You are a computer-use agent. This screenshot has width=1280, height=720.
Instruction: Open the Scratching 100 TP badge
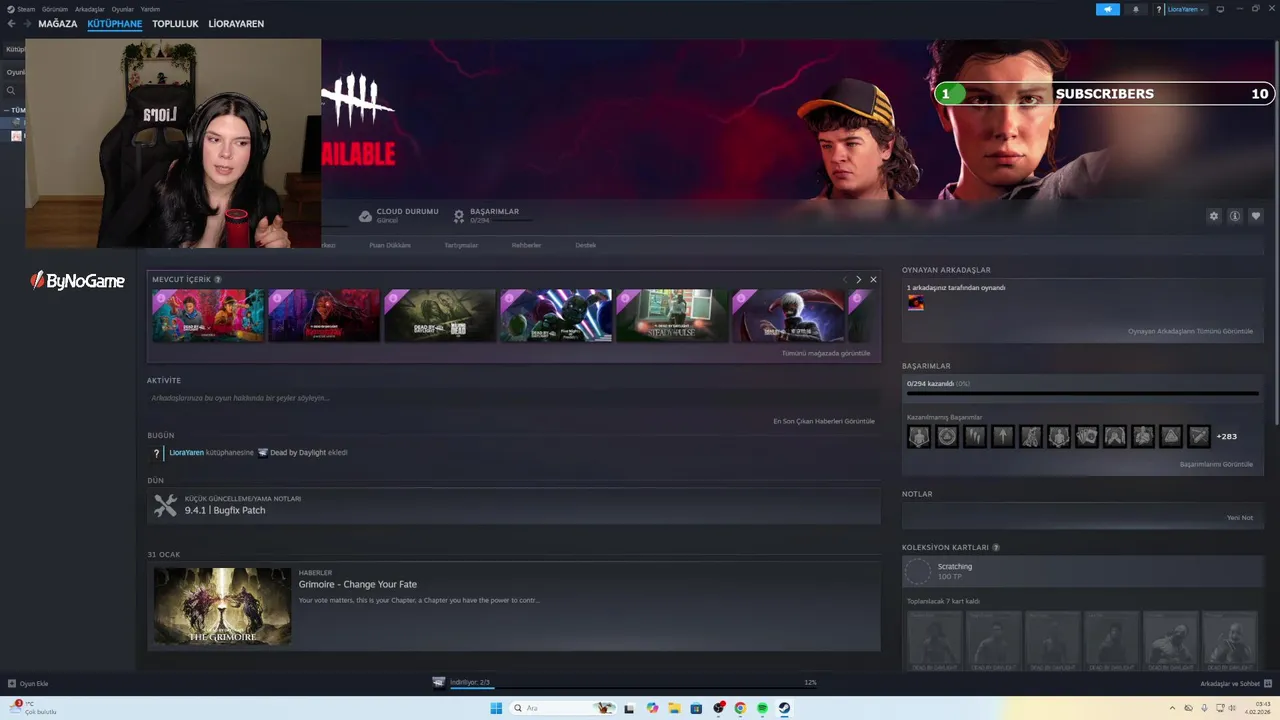[1083, 571]
